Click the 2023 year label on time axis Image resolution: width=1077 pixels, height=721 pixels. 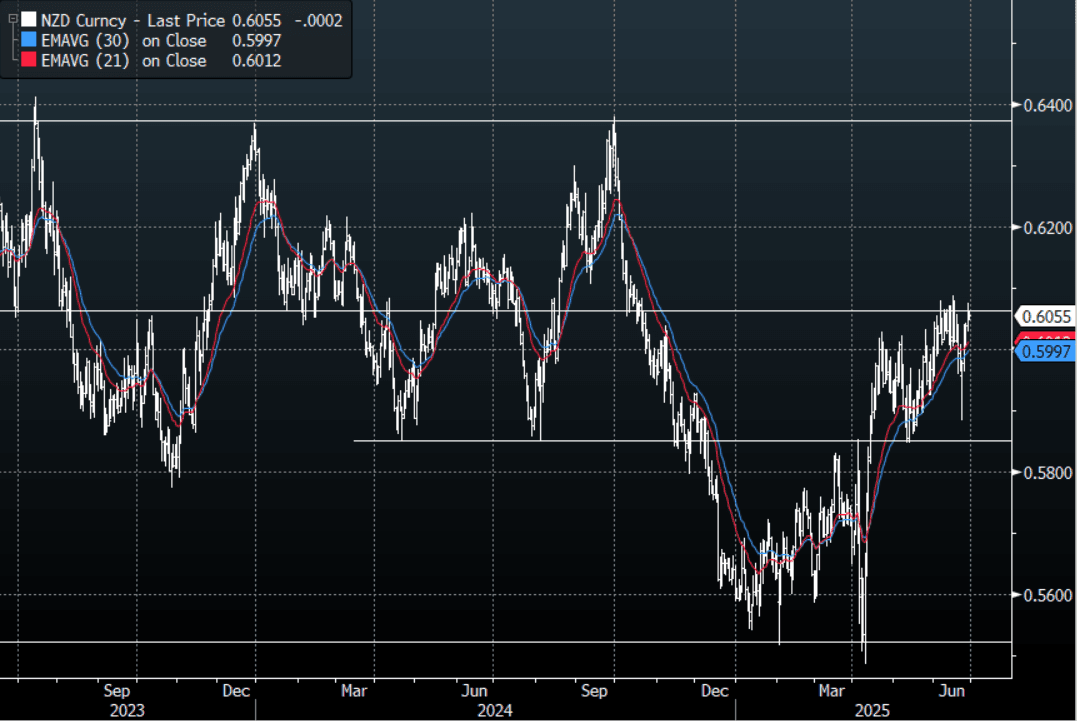pyautogui.click(x=127, y=710)
